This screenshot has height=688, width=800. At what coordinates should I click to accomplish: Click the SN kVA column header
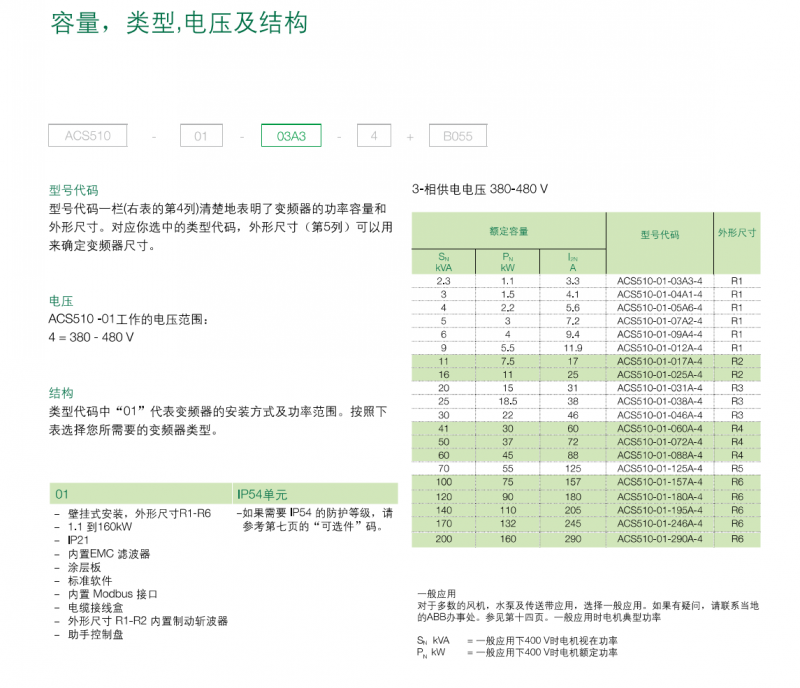(x=443, y=262)
